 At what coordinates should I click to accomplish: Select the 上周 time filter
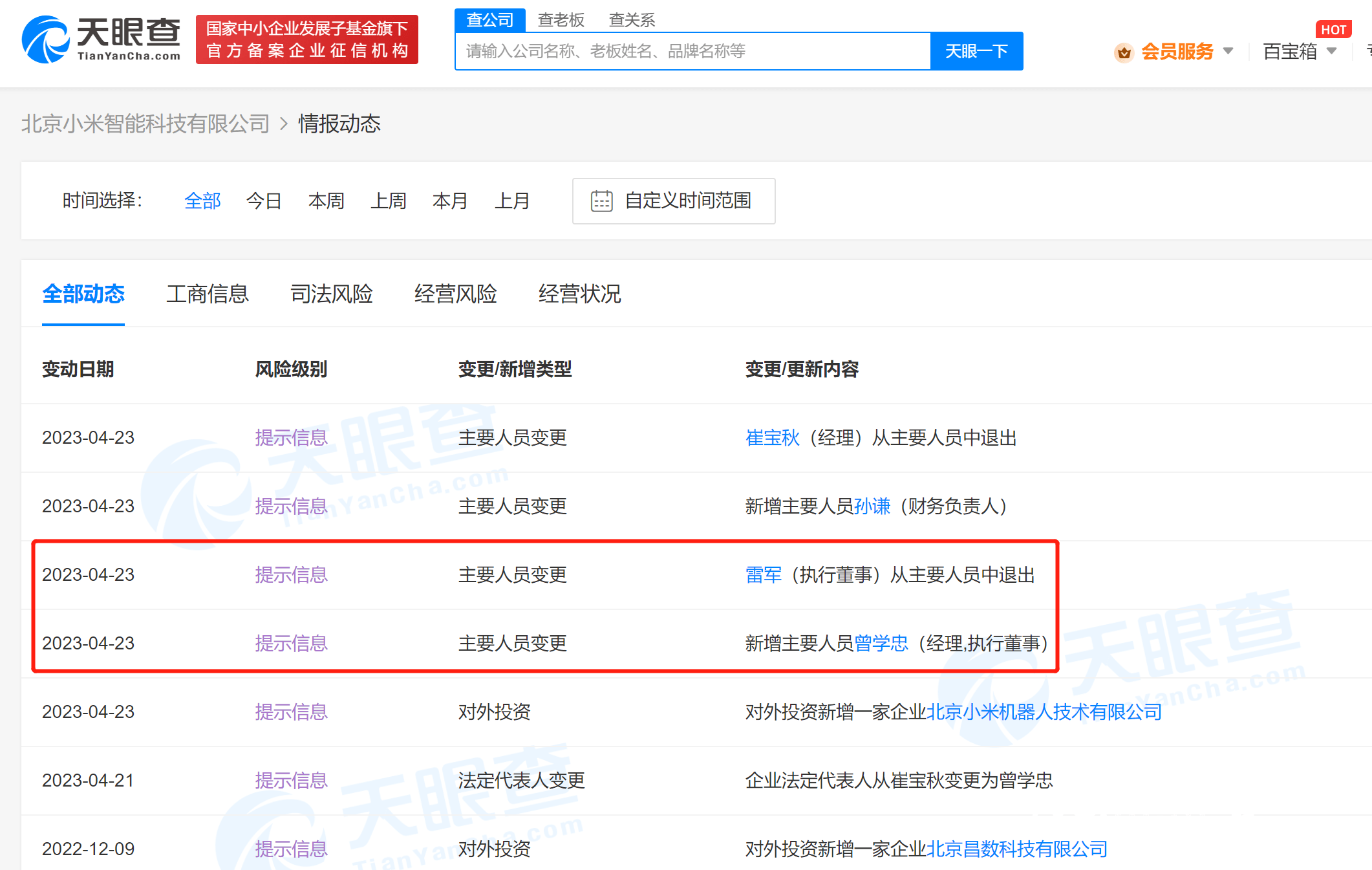tap(388, 201)
